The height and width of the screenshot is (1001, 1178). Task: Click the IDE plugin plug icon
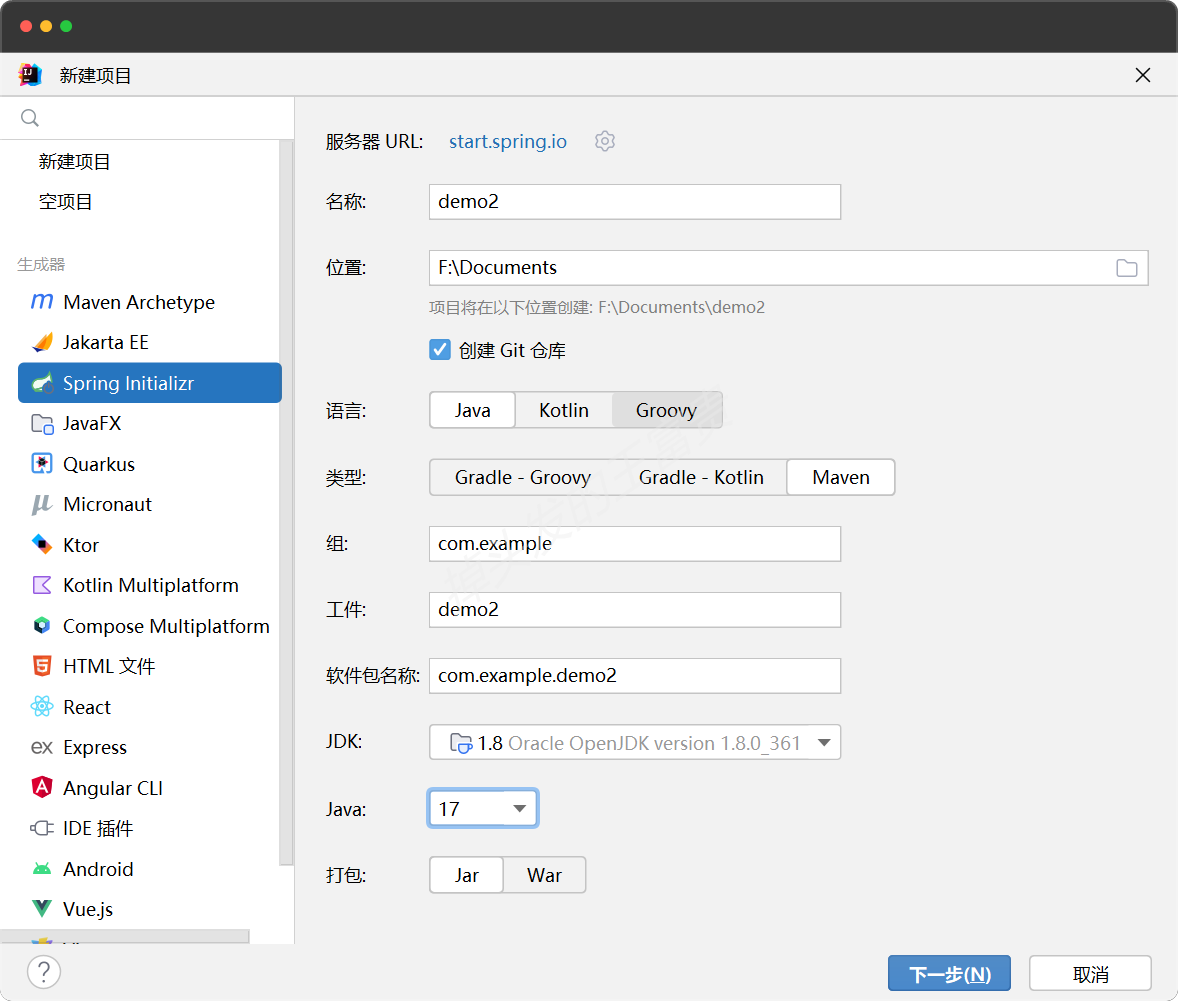(42, 828)
